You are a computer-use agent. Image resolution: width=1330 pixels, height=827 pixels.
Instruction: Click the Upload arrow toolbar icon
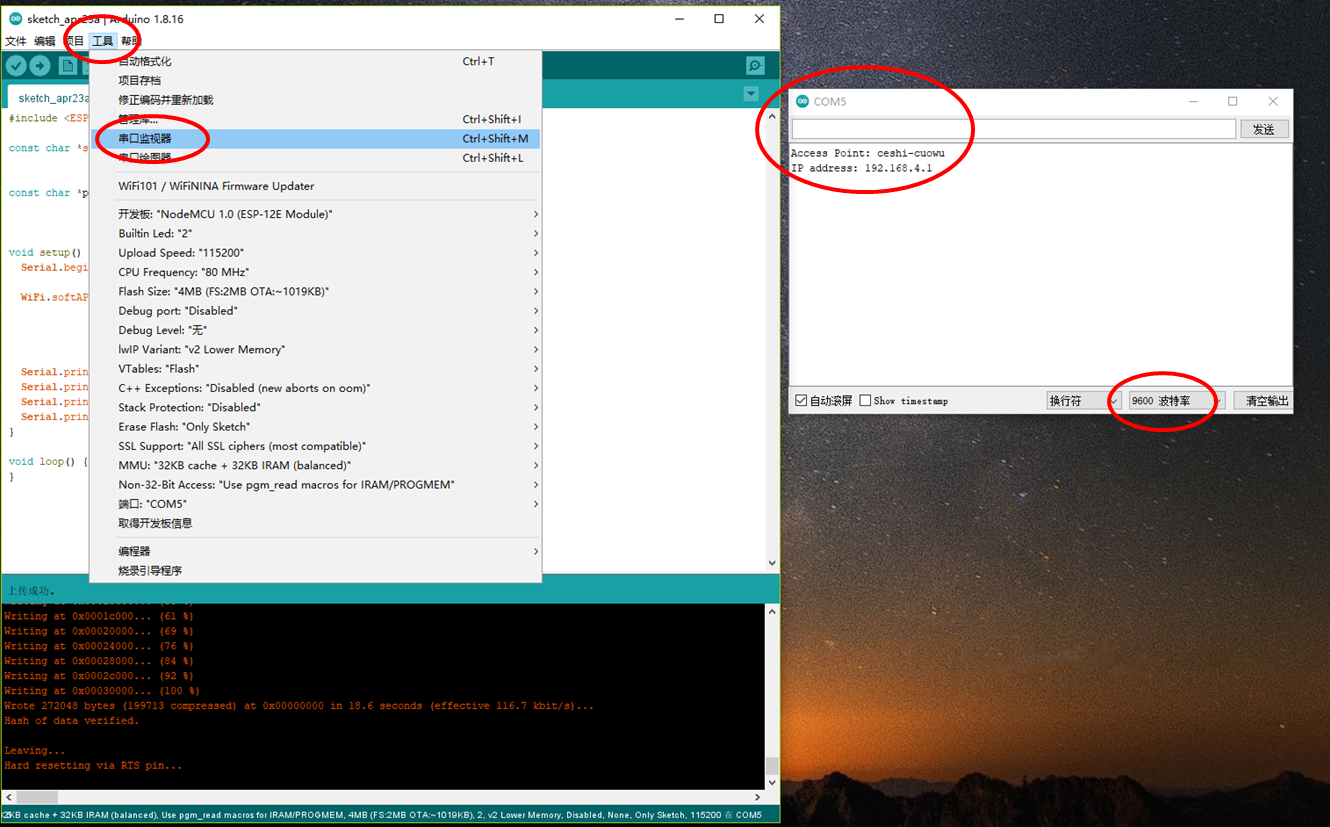(40, 66)
